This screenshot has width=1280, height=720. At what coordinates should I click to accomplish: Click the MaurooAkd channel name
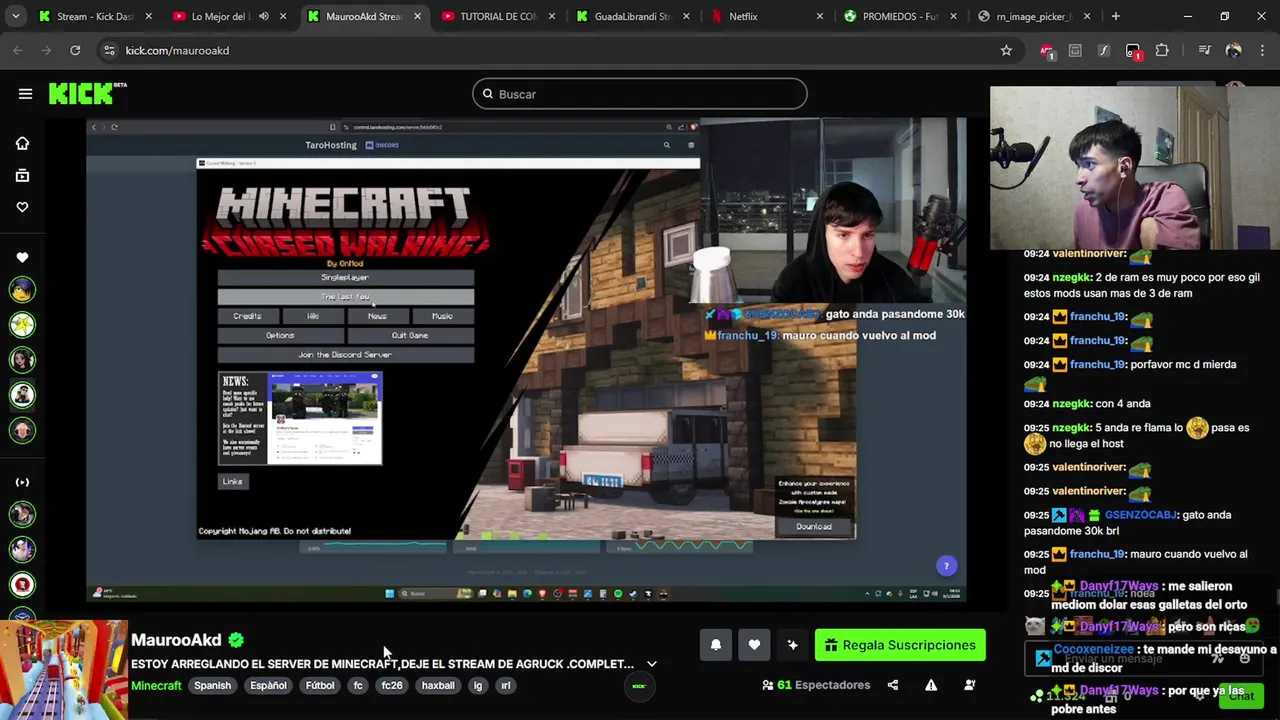coord(176,640)
